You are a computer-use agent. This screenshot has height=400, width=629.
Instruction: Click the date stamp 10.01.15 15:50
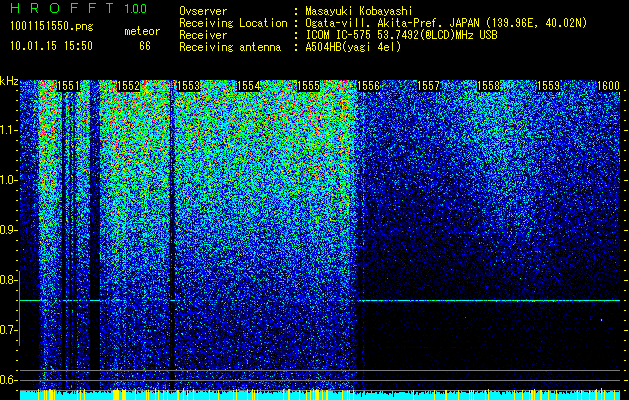pyautogui.click(x=51, y=46)
